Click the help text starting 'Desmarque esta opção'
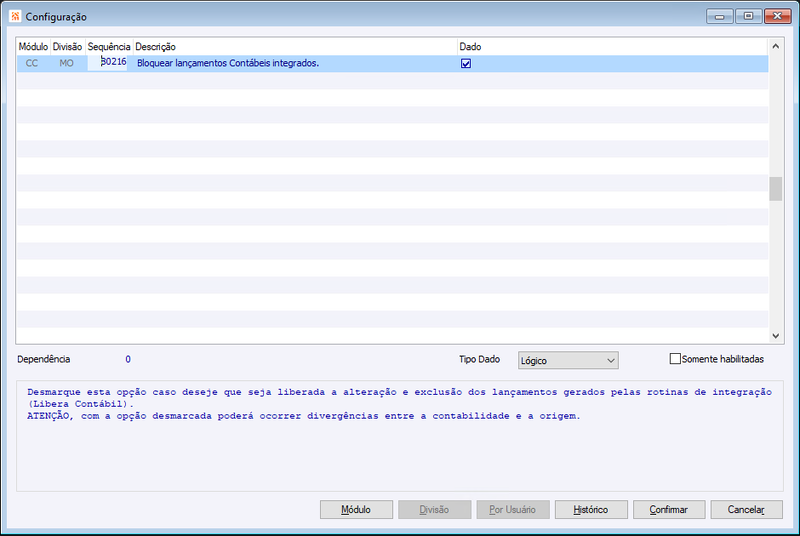 399,398
